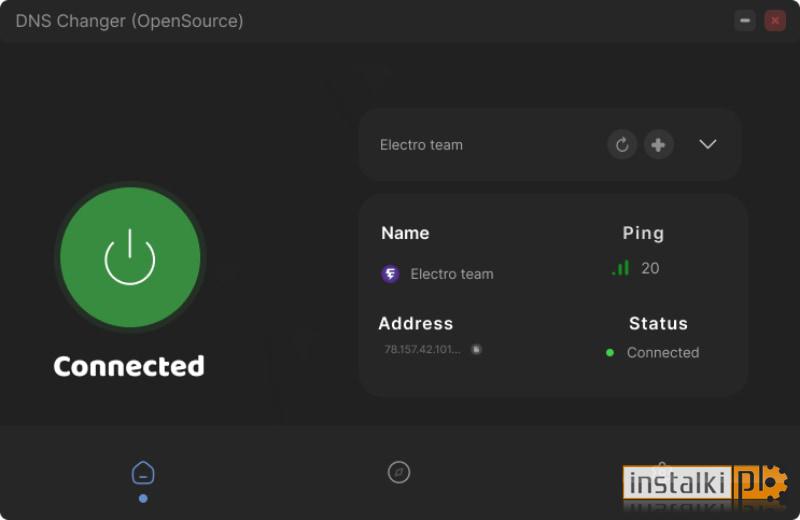The width and height of the screenshot is (800, 520).
Task: Click the large Connected label under power button
Action: point(129,366)
